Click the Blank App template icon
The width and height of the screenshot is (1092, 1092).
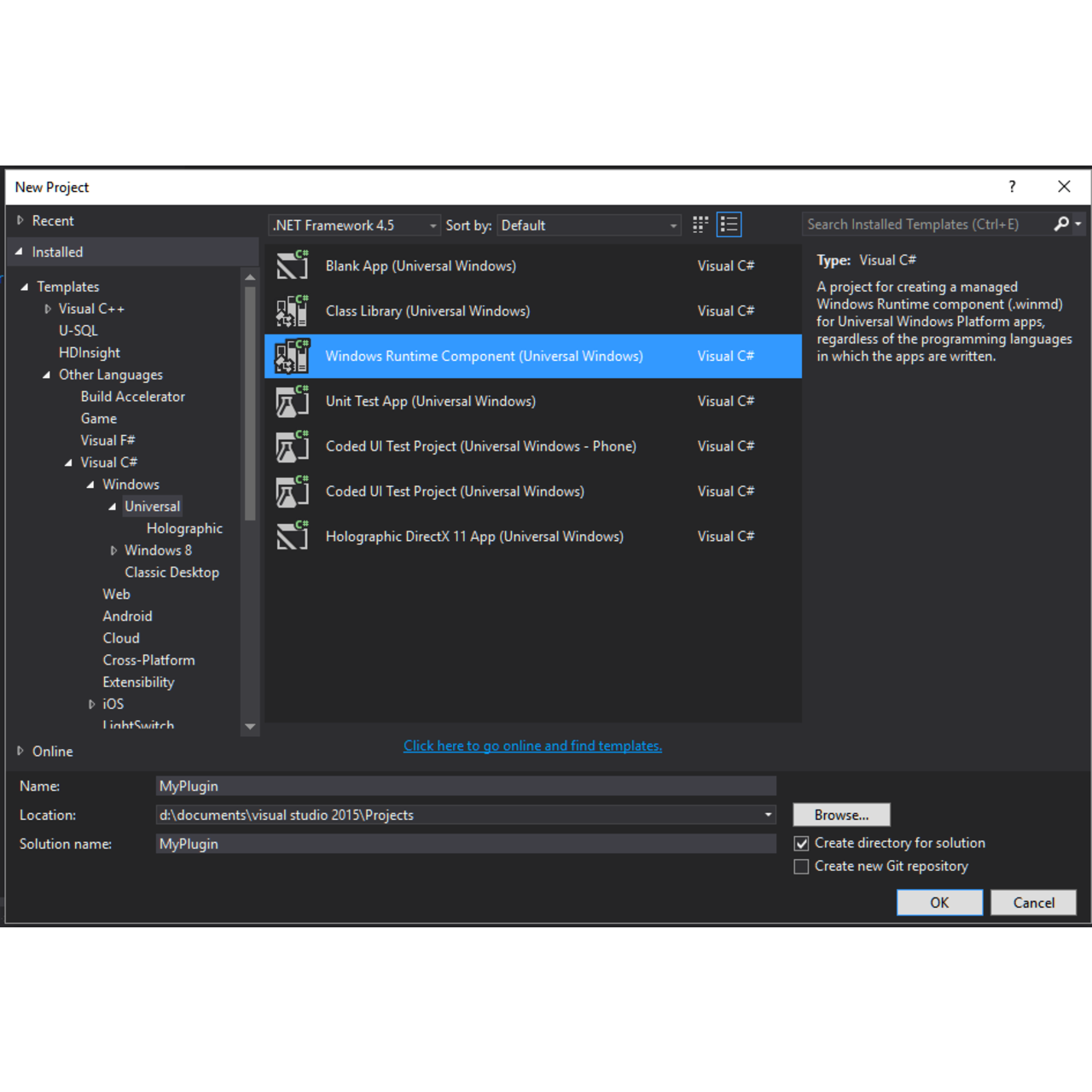pyautogui.click(x=292, y=266)
